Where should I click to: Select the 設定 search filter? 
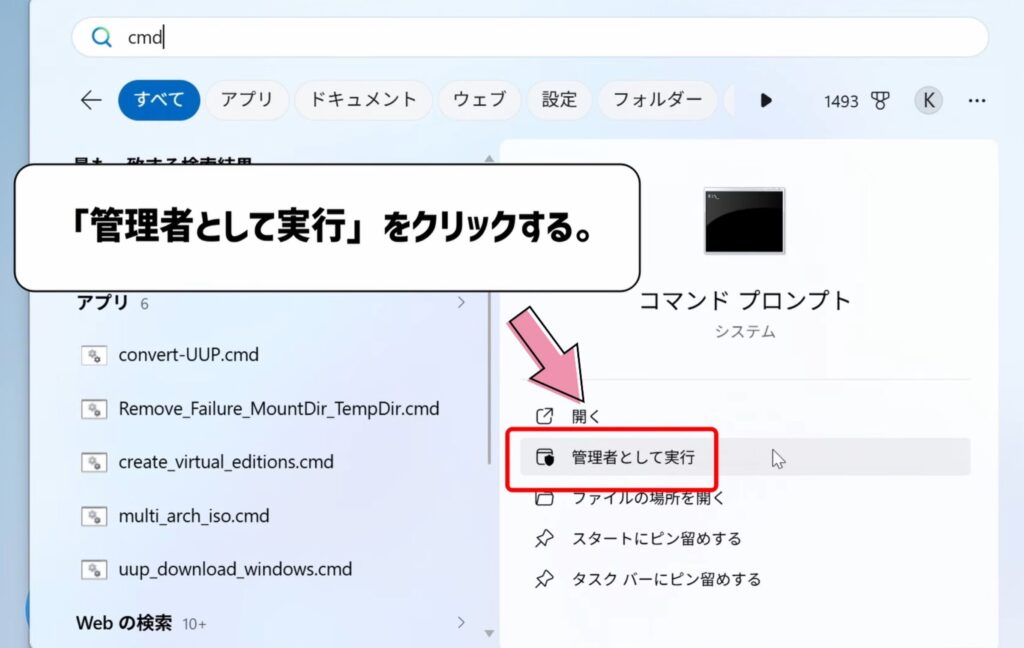[x=559, y=100]
